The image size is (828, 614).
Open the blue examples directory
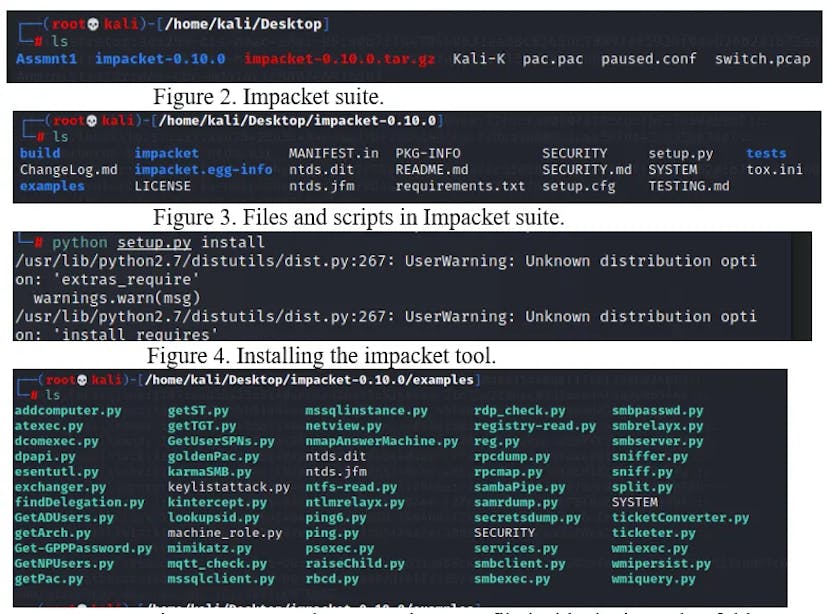coord(51,186)
